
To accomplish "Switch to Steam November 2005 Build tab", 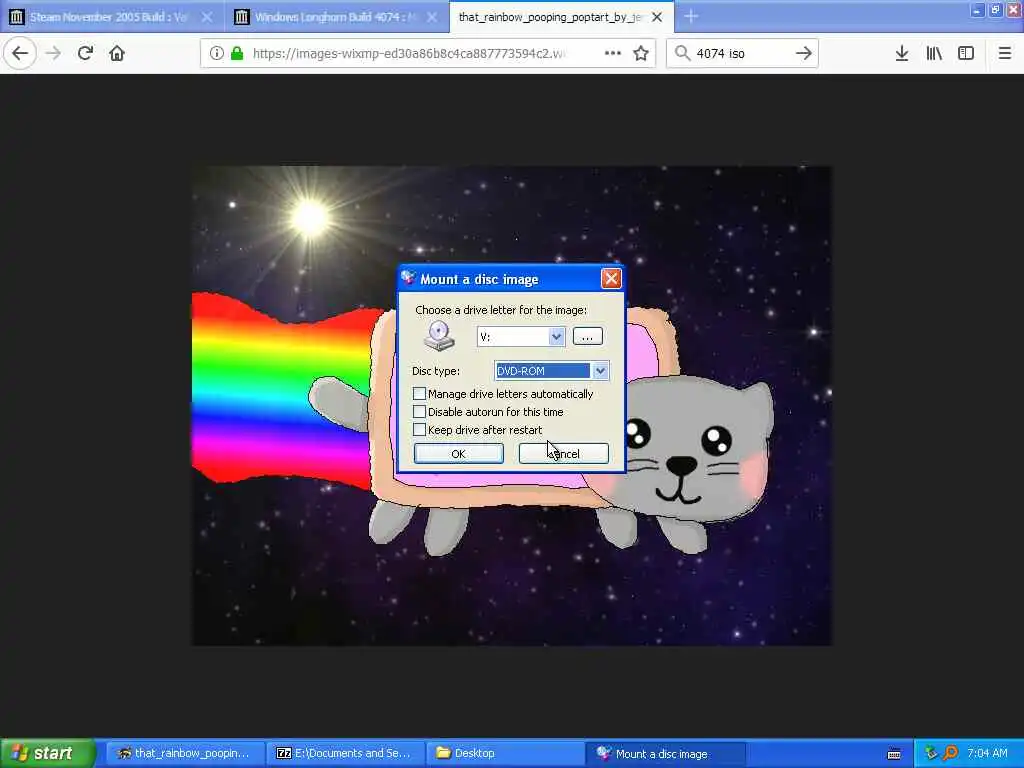I will 112,17.
